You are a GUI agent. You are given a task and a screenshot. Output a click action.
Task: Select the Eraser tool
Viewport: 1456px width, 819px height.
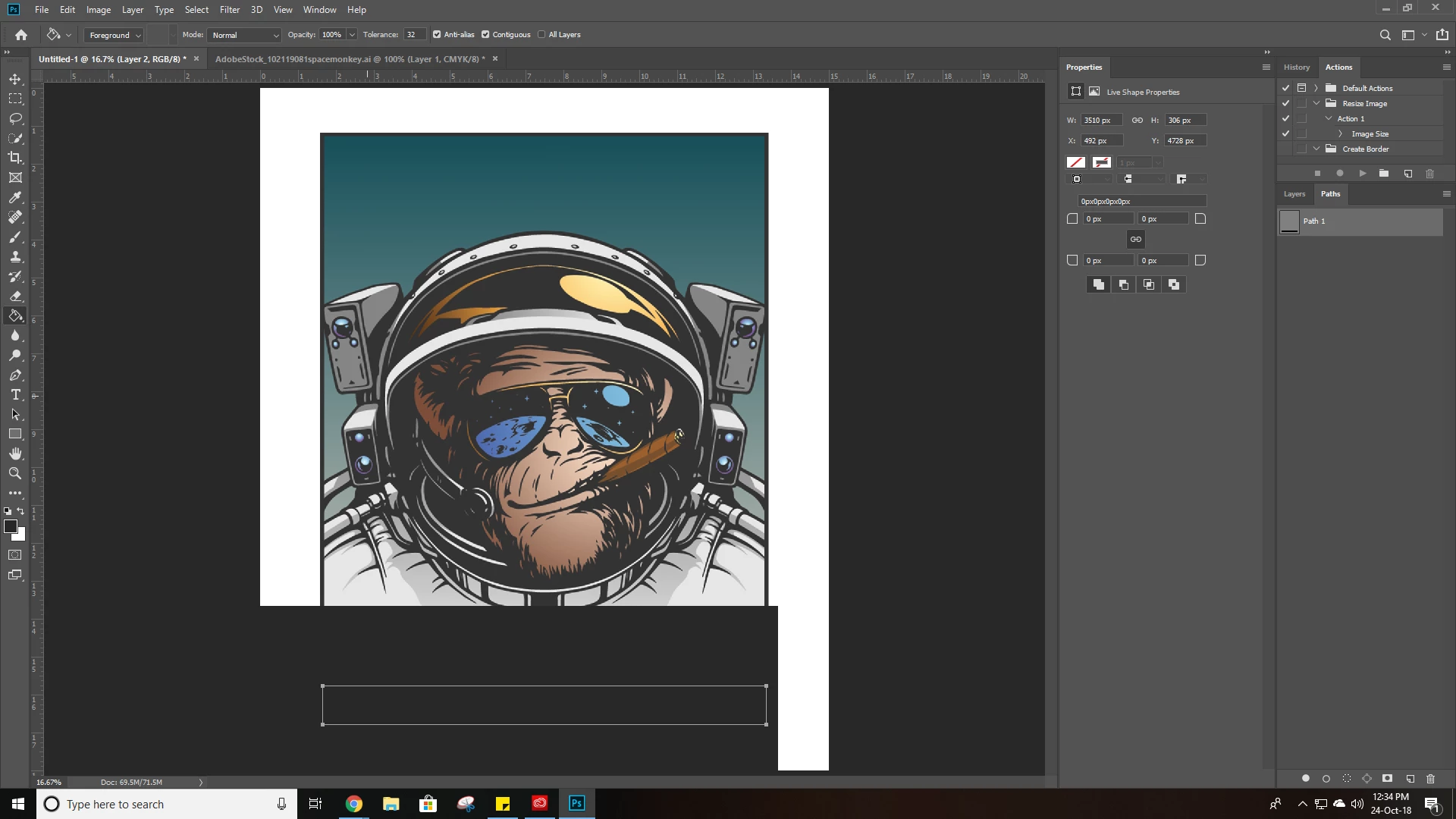click(x=15, y=296)
